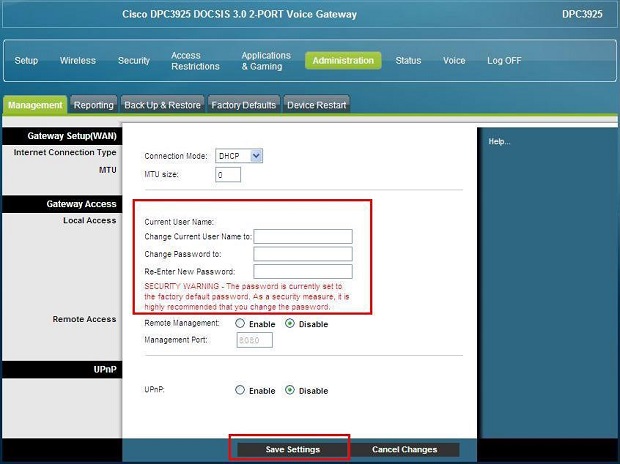
Task: Click the Re-Enter New Password field
Action: (303, 271)
